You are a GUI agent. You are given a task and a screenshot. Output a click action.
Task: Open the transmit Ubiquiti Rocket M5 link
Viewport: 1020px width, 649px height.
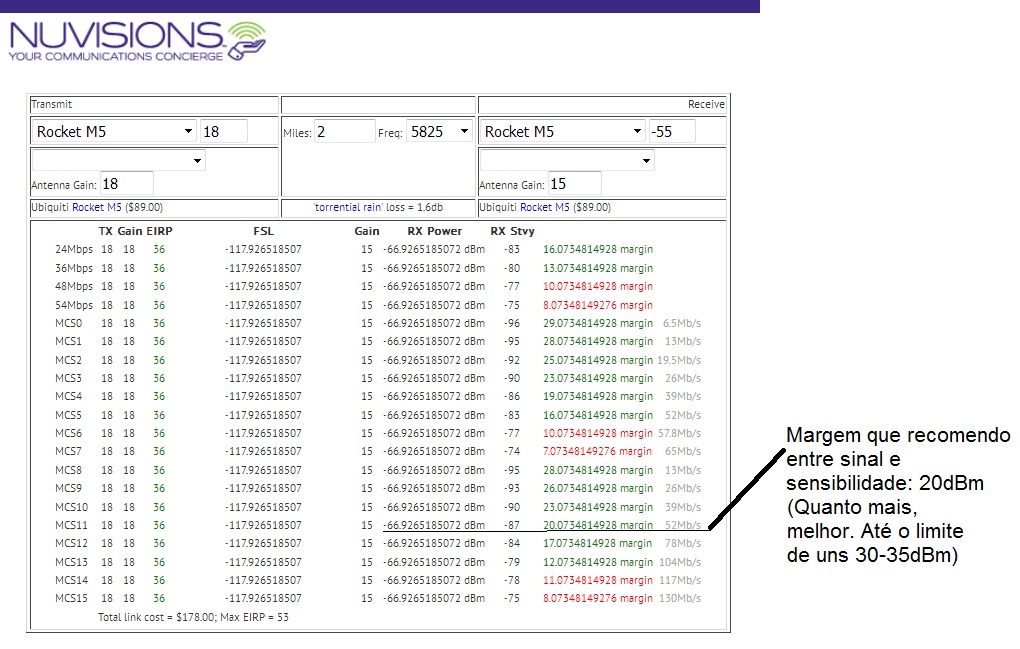tap(96, 207)
